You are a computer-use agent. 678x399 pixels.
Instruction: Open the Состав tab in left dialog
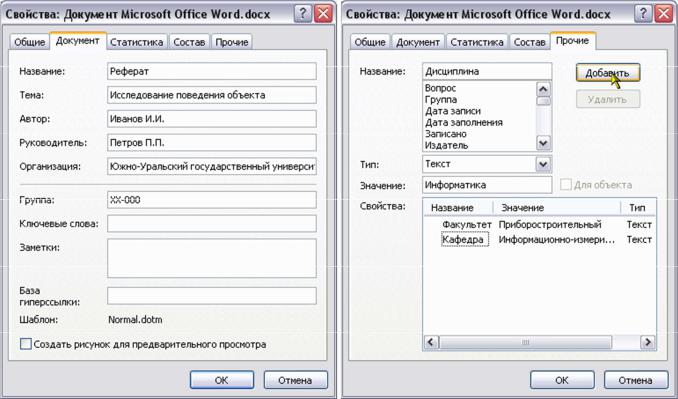pyautogui.click(x=189, y=42)
